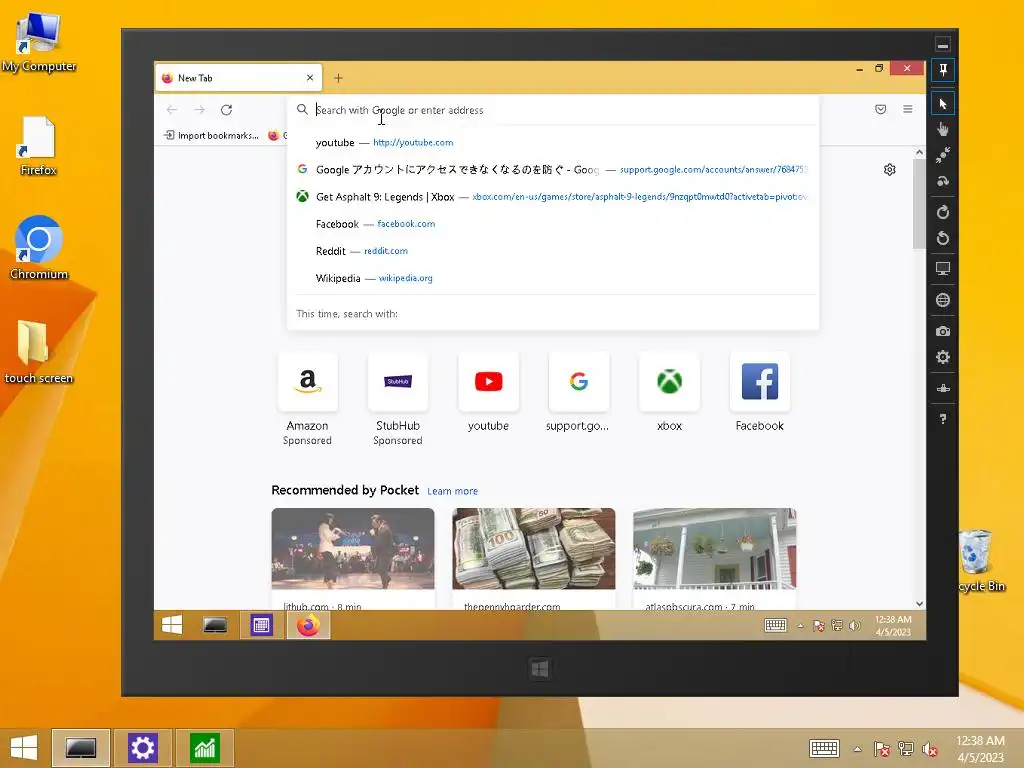Click Firefox back arrow
The width and height of the screenshot is (1024, 768).
(172, 110)
